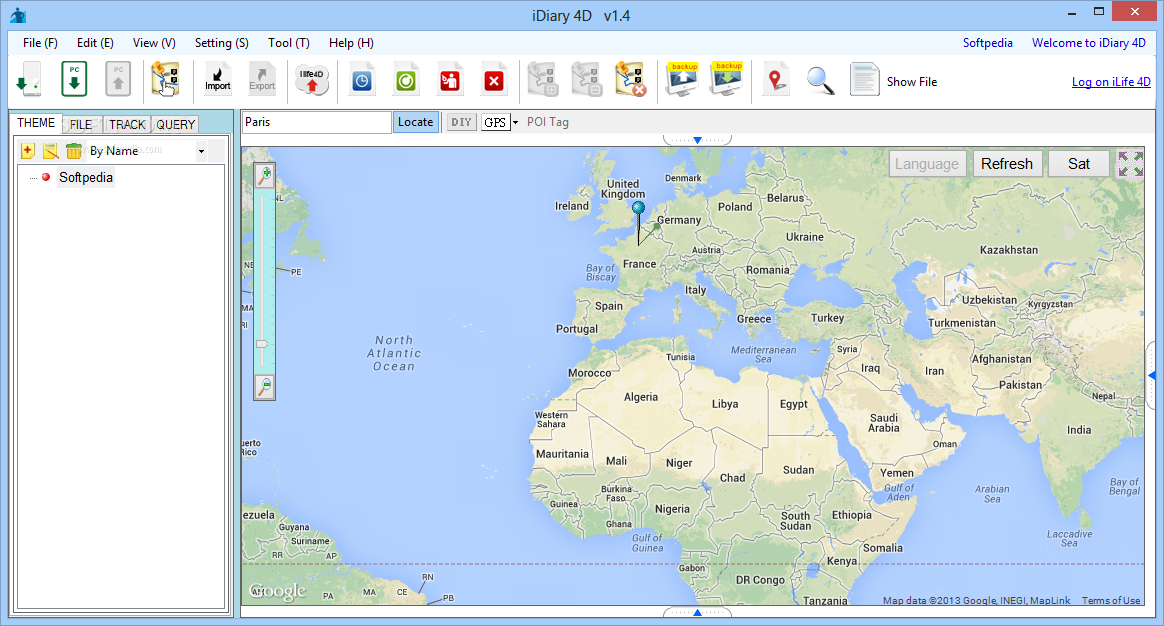
Task: Click the Paris location input field
Action: tap(317, 123)
